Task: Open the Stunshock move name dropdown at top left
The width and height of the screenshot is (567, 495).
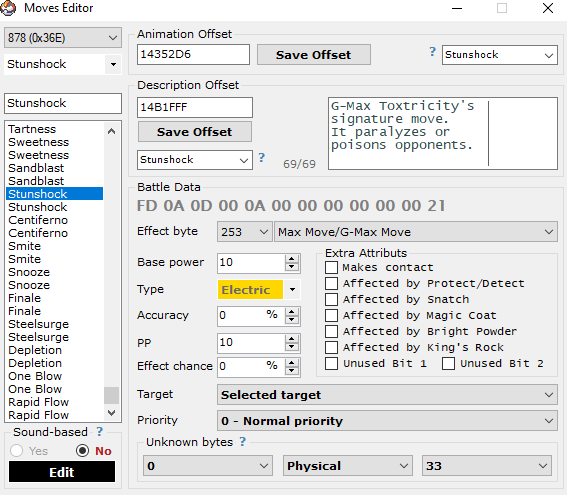Action: (63, 64)
